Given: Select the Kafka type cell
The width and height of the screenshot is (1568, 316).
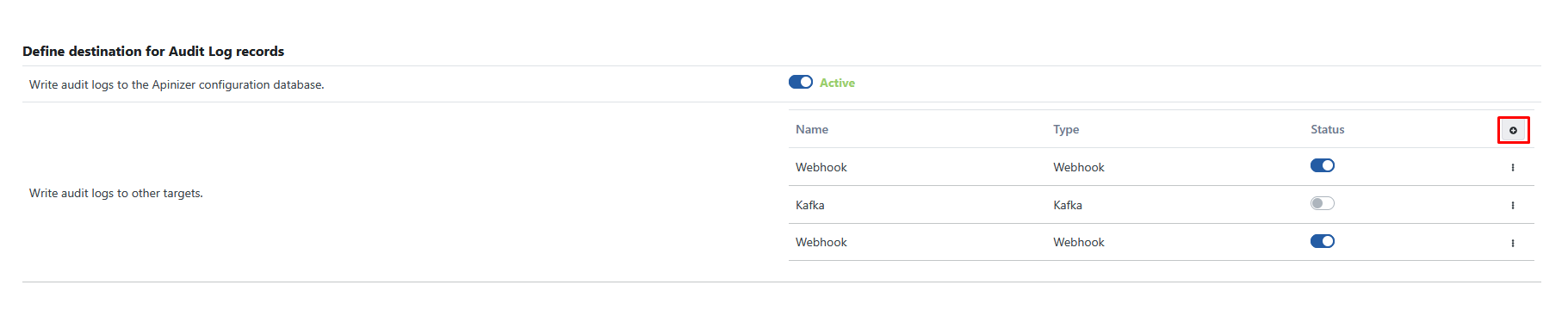Looking at the screenshot, I should coord(1068,205).
